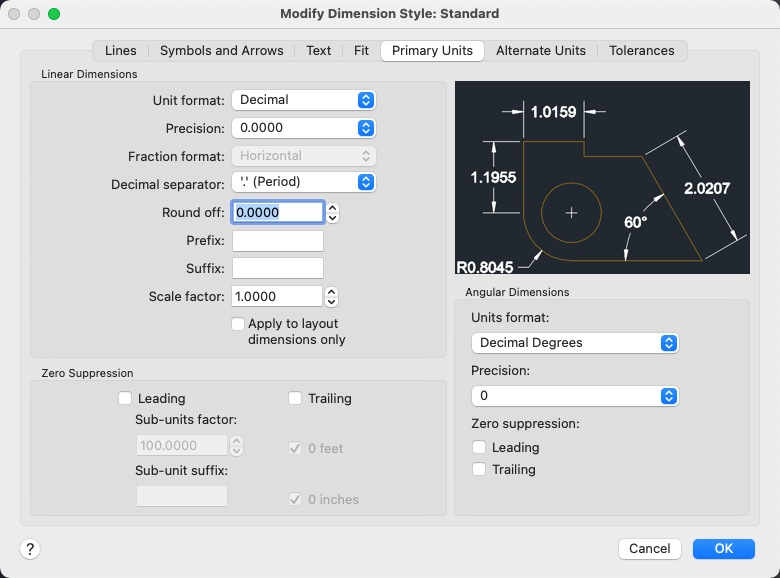Toggle Trailing zero suppression for angular dimensions
Viewport: 780px width, 578px height.
click(480, 469)
